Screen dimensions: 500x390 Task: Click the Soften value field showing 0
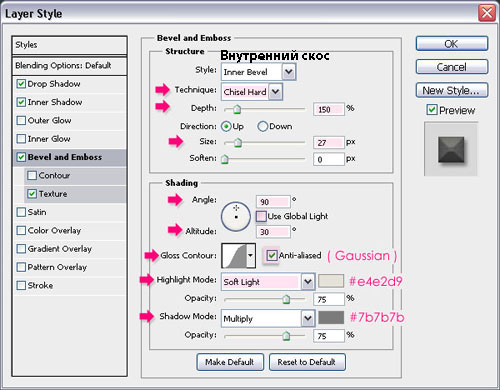tap(329, 159)
